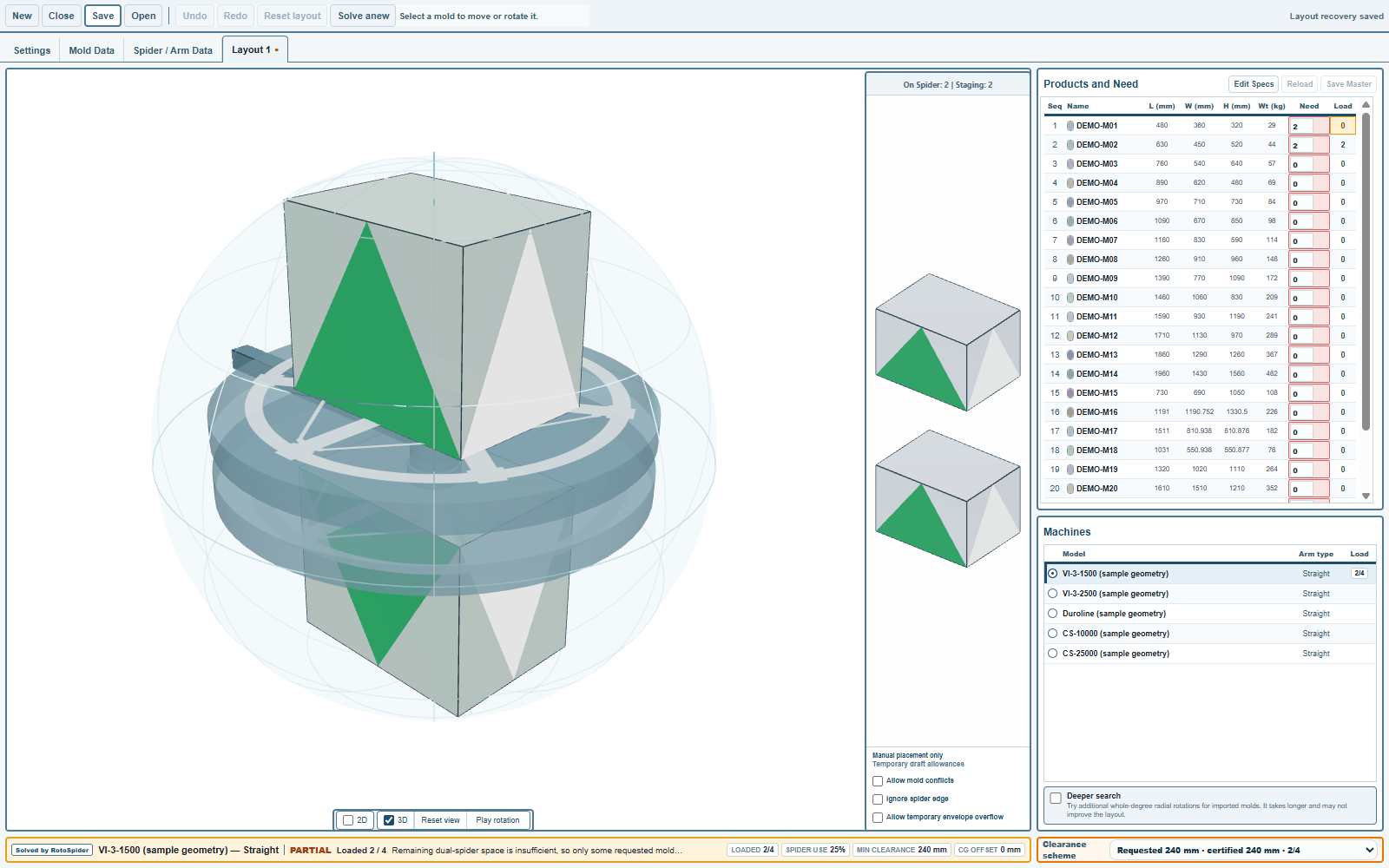1389x868 pixels.
Task: Open the Spider / Arm Data tab
Action: [x=173, y=50]
